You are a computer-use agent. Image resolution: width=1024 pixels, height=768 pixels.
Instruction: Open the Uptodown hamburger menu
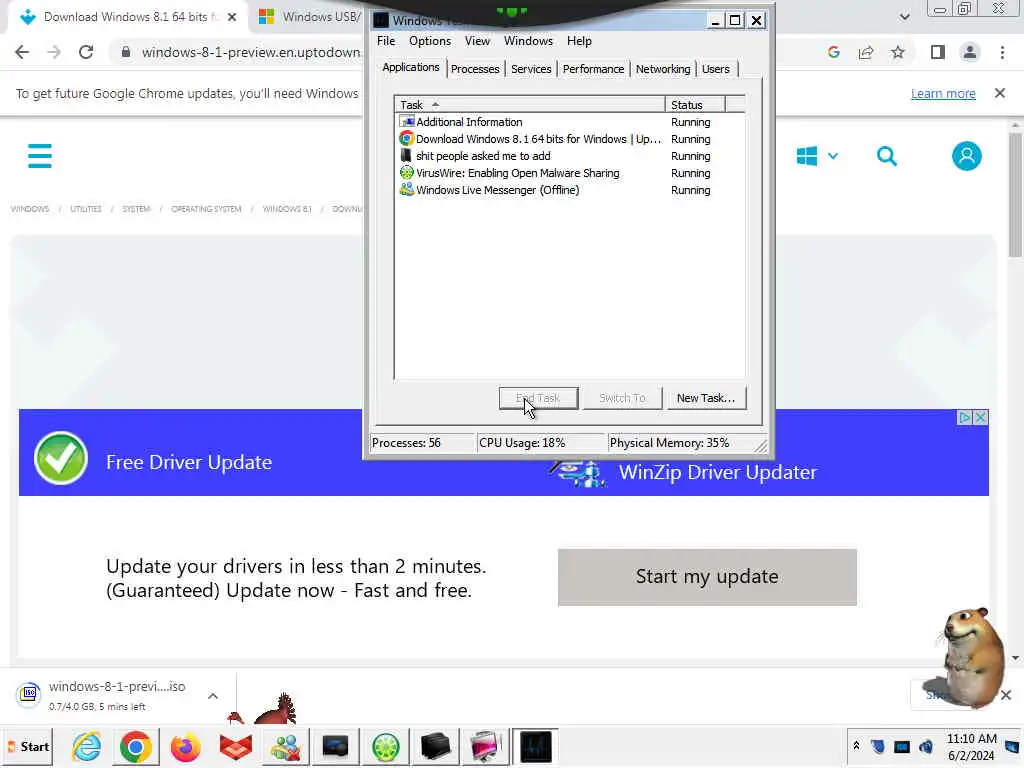click(40, 156)
